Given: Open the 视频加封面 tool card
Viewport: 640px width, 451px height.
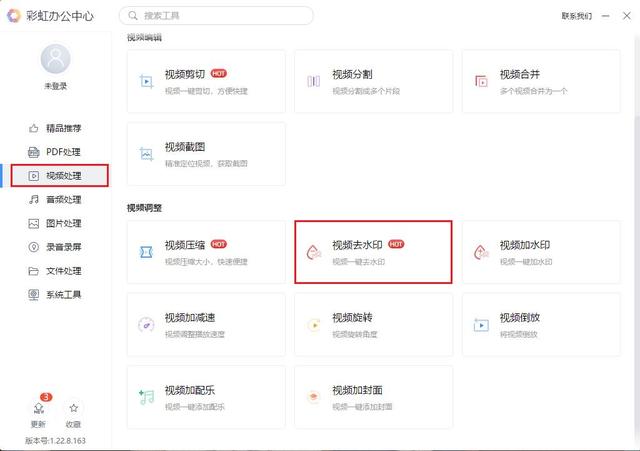Looking at the screenshot, I should click(x=373, y=397).
